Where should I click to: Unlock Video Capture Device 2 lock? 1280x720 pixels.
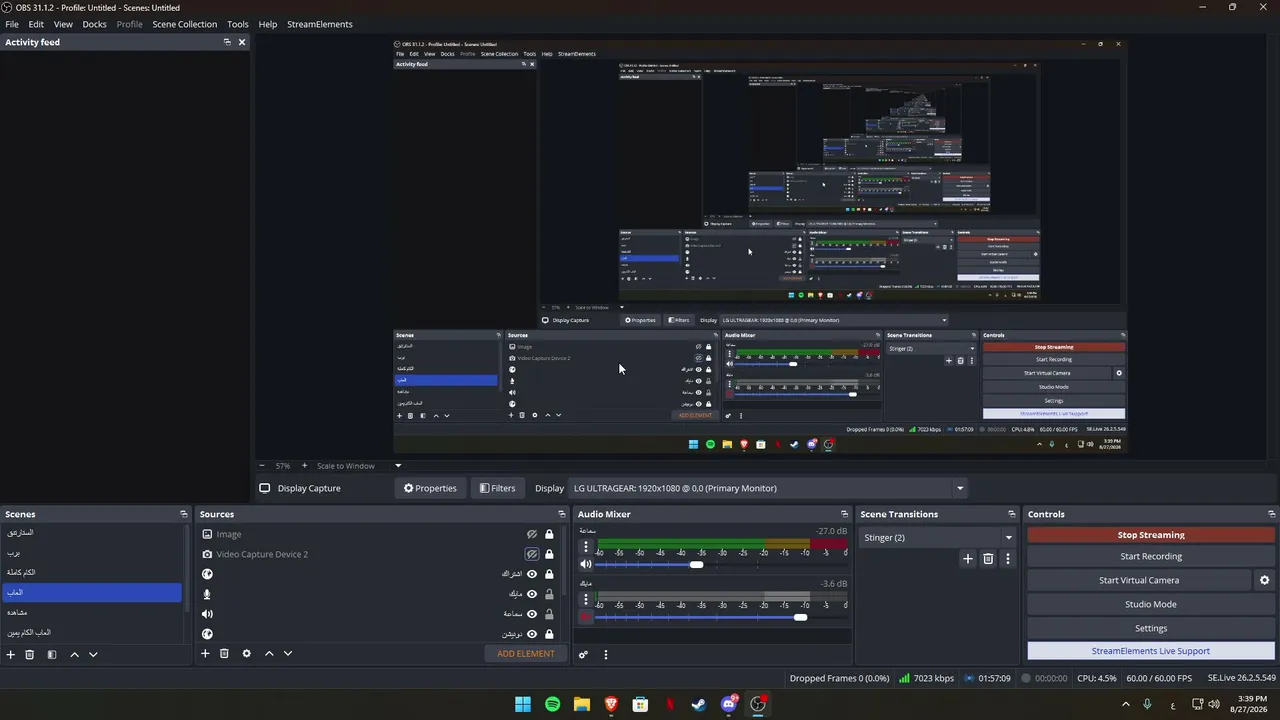pos(549,554)
